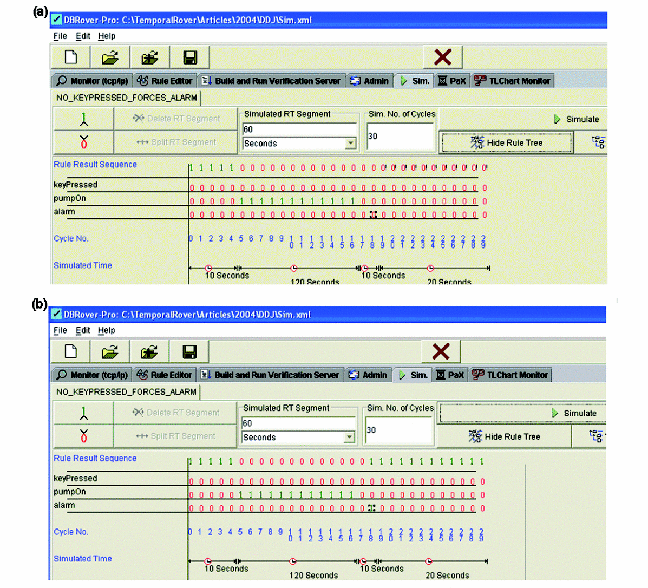The width and height of the screenshot is (648, 588).
Task: Click the Save floppy disk icon in window (b)
Action: point(190,351)
